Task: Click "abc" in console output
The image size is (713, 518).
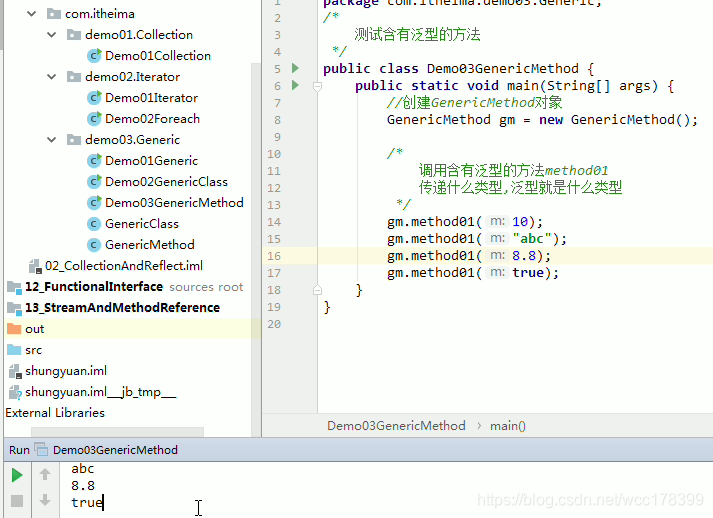Action: click(82, 468)
